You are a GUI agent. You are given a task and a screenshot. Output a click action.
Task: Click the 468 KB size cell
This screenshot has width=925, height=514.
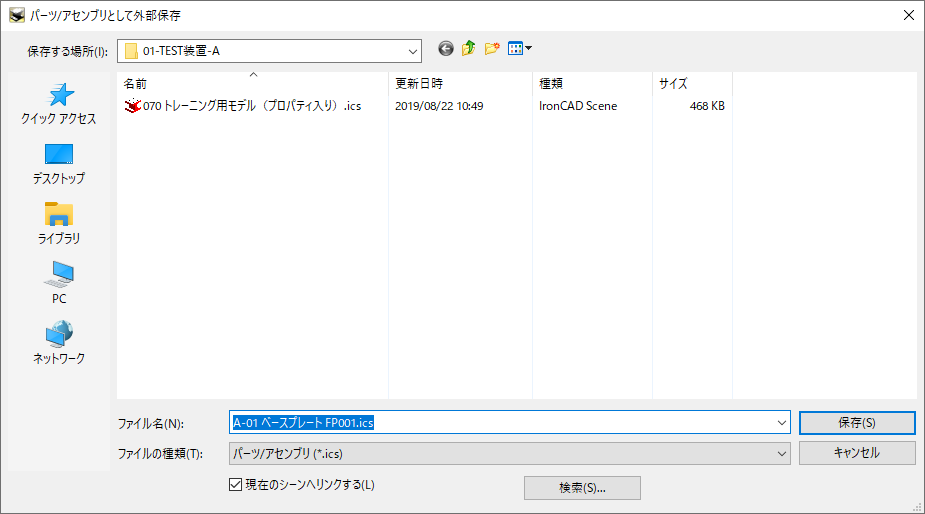707,106
